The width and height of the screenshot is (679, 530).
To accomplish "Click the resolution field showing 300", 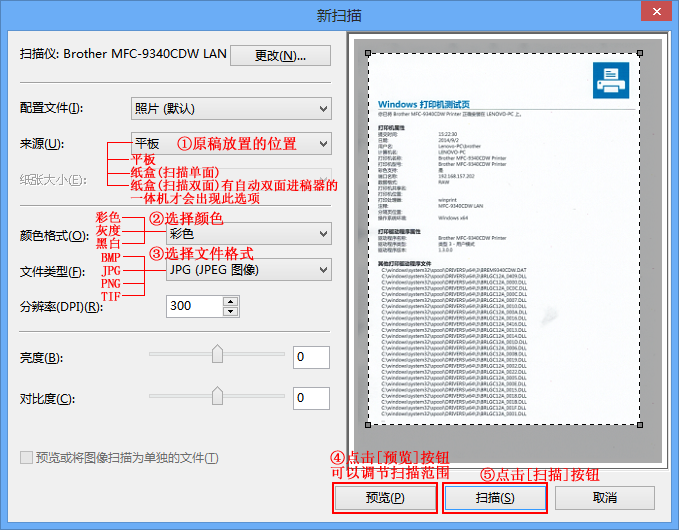I will [x=195, y=306].
